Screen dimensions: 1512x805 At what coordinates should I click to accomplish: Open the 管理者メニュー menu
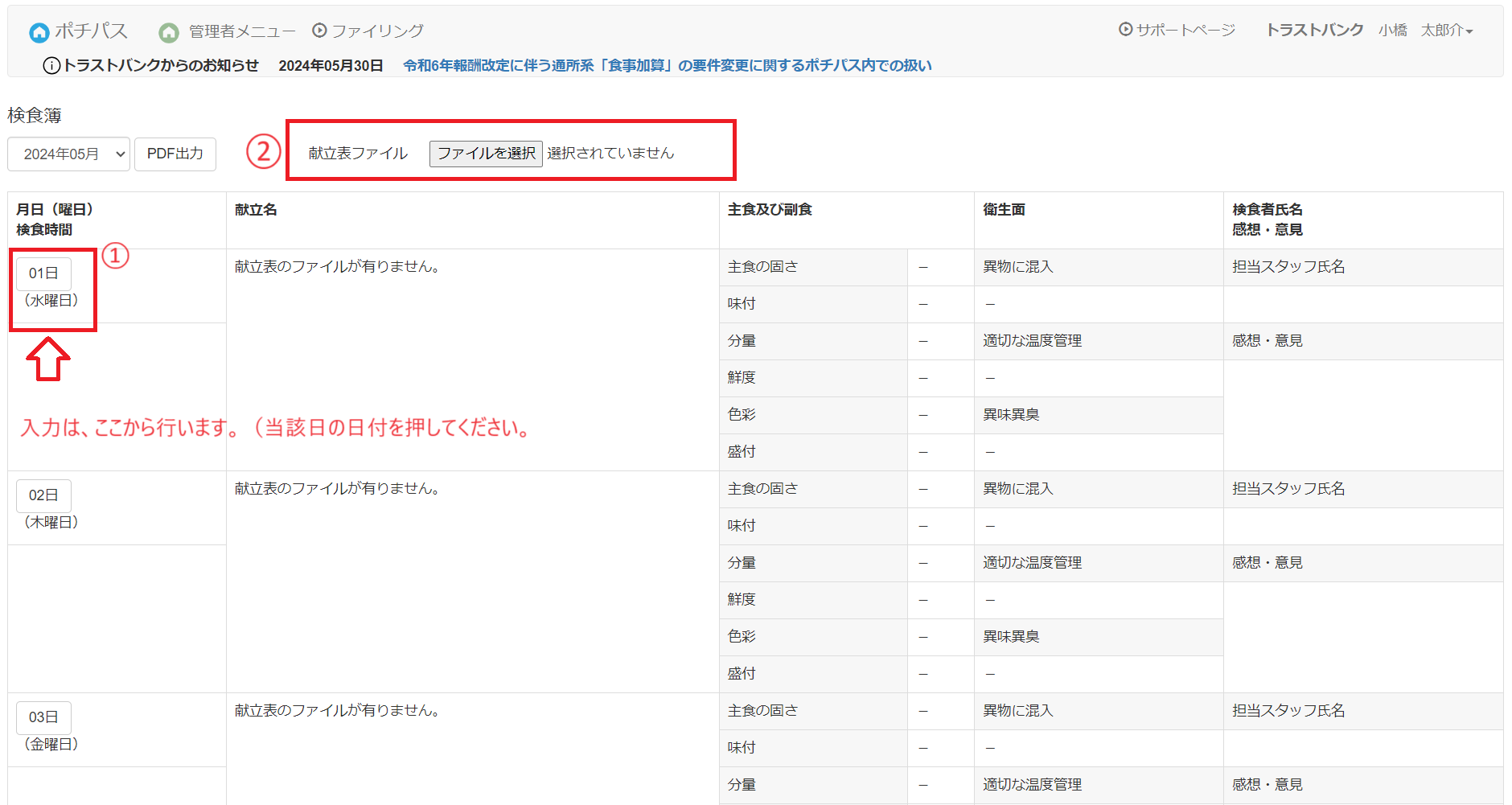coord(241,31)
